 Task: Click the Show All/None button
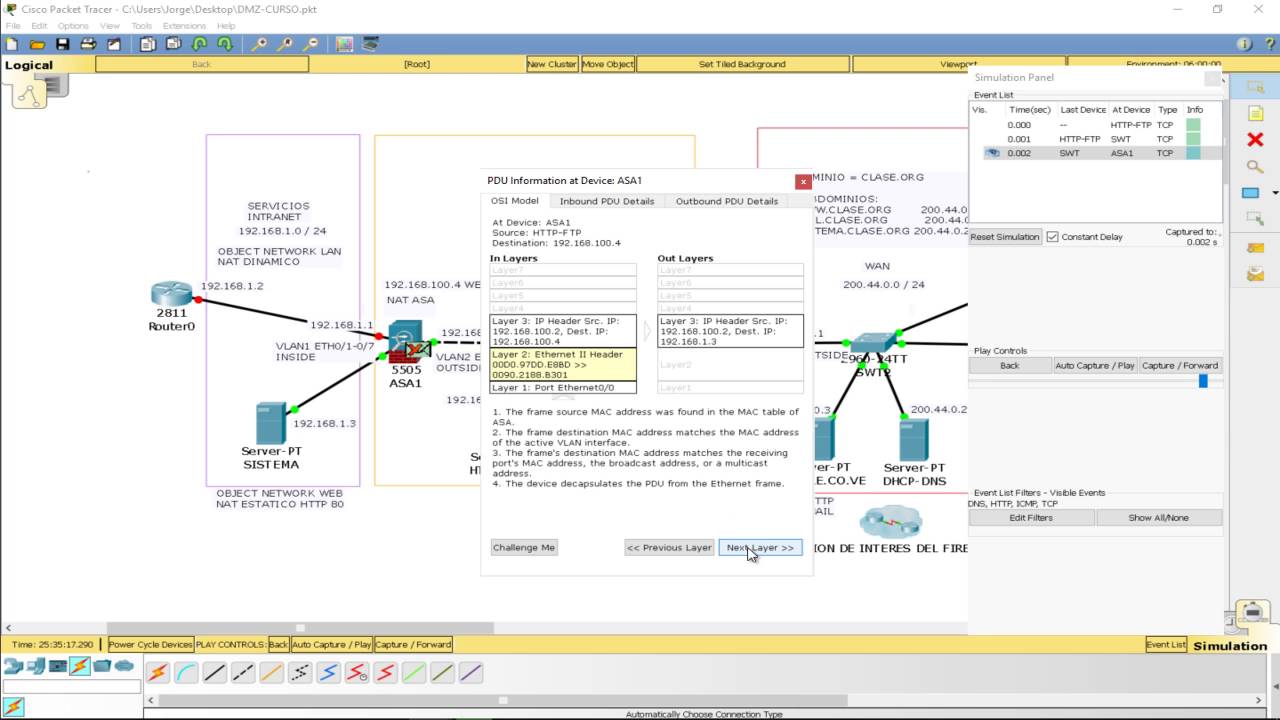click(1159, 518)
